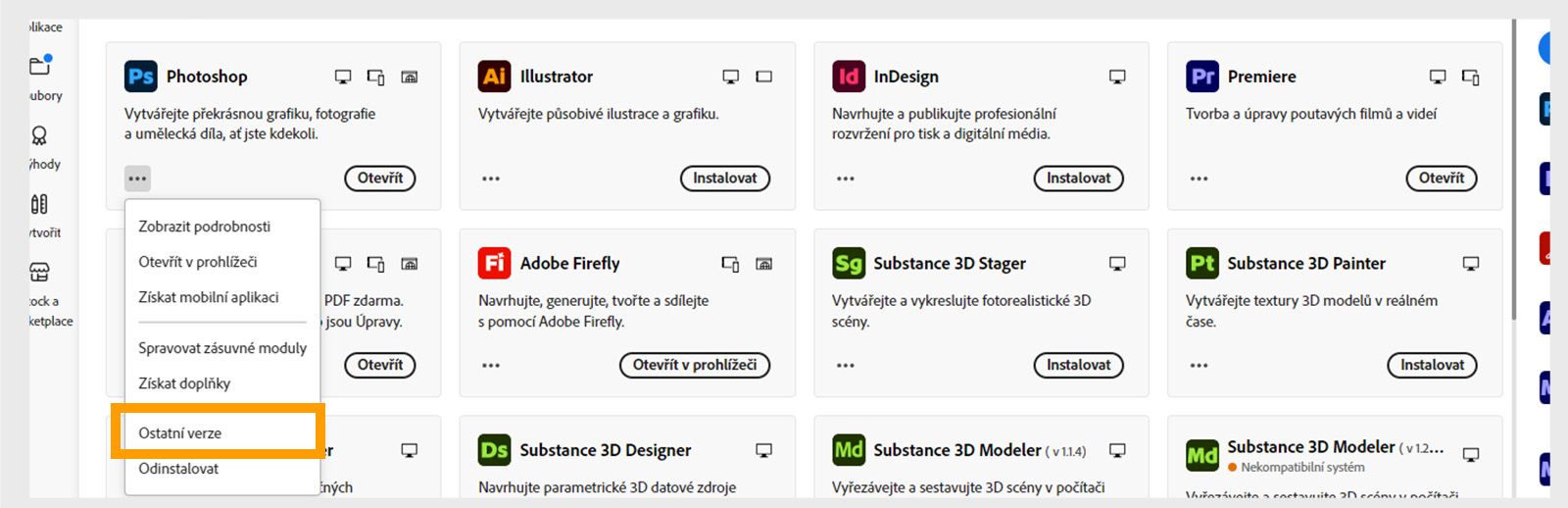Choose Spravovat zásuvné moduly
1568x508 pixels.
point(222,348)
